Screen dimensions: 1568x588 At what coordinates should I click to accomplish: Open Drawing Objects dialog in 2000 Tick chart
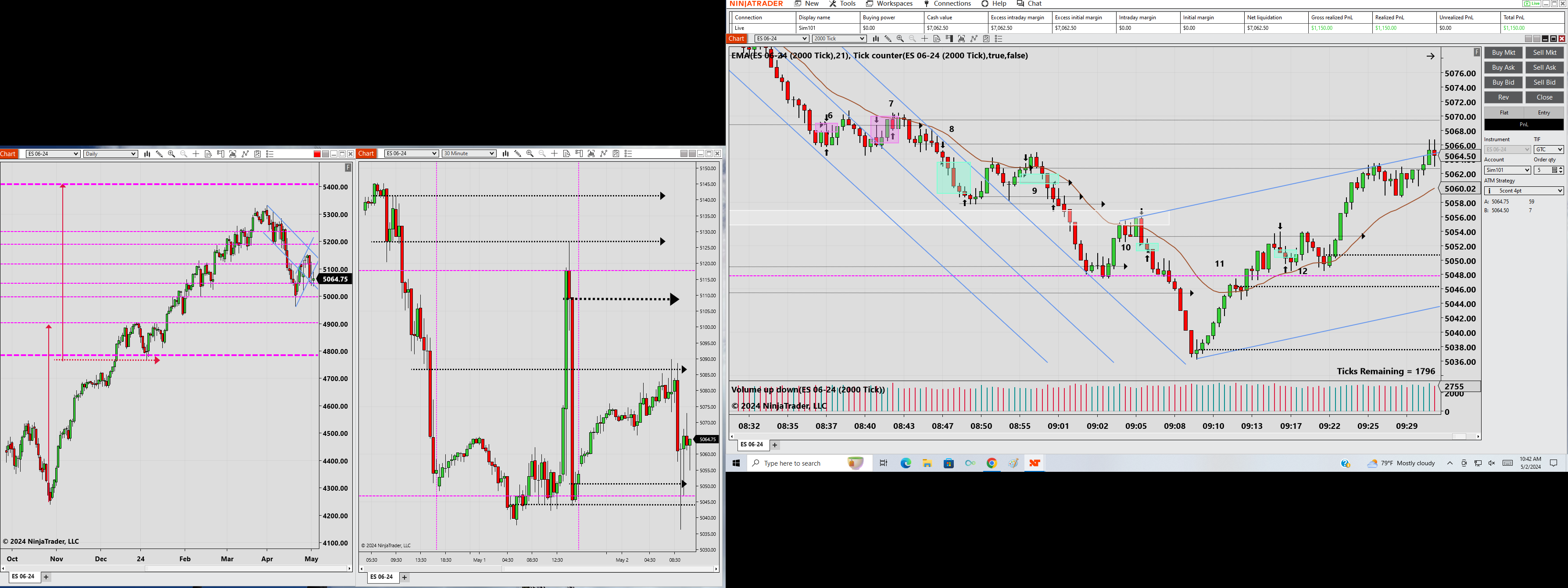point(986,39)
